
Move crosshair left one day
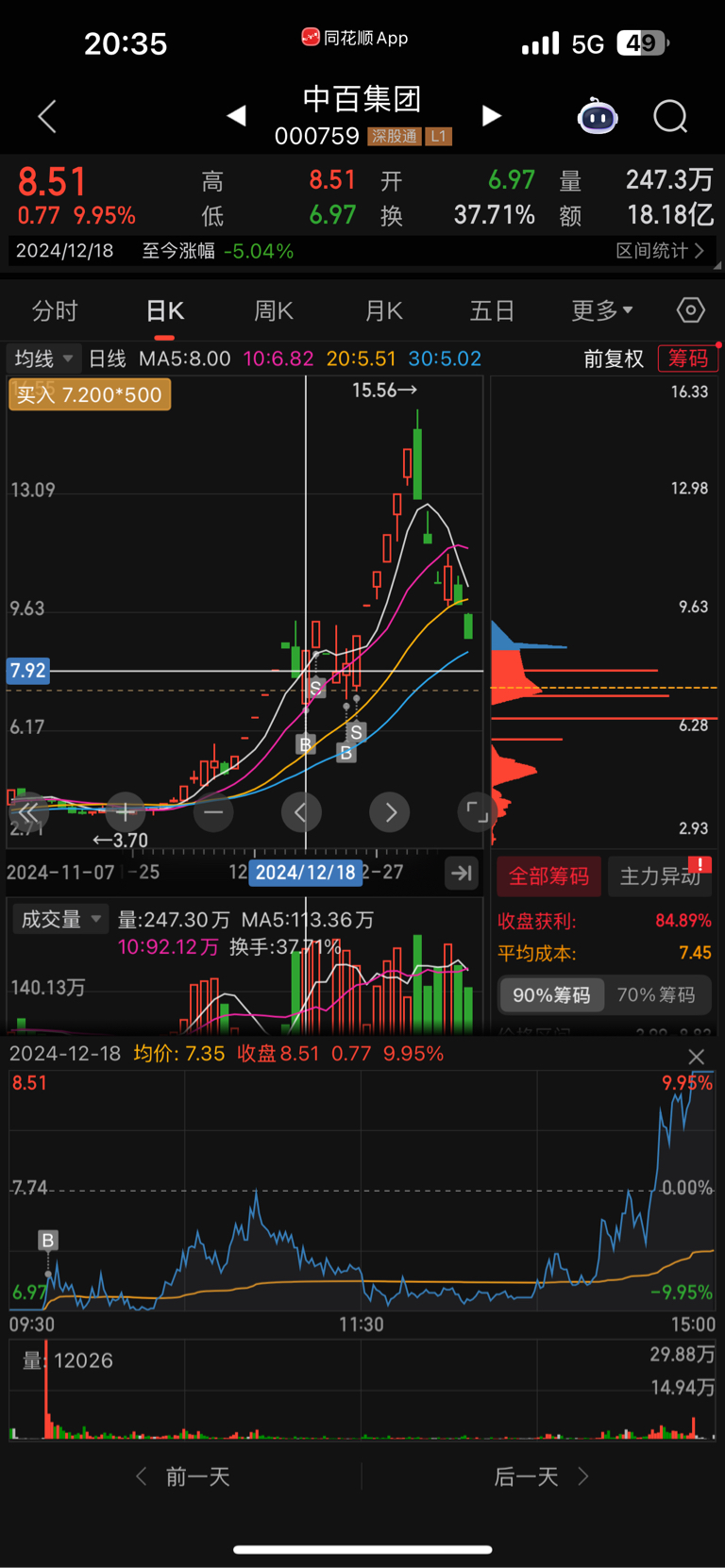(x=301, y=811)
